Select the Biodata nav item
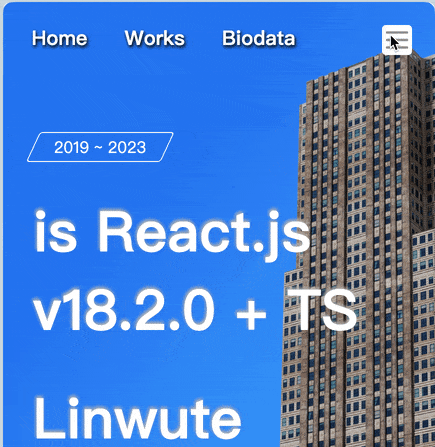Screen dimensions: 435x447 (259, 38)
